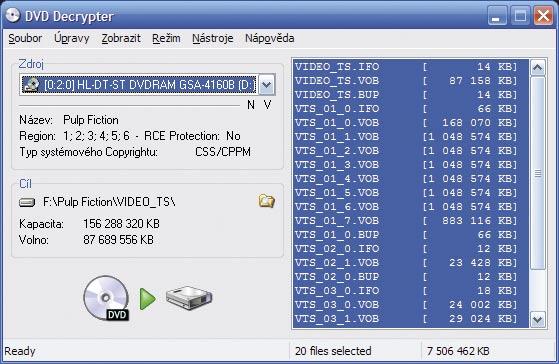Select VIDEO_TS.BUP in the file list
Screen dimensions: 559x364
(x=411, y=95)
